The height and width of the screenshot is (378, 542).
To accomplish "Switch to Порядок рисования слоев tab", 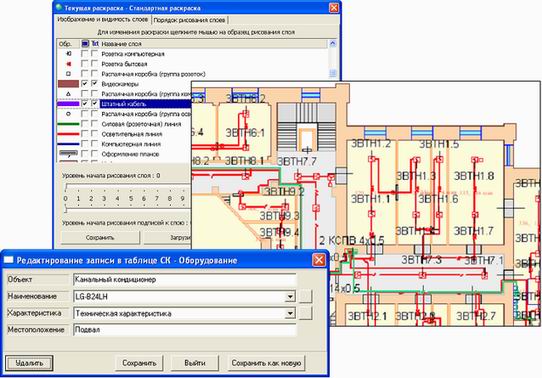I will pos(189,20).
